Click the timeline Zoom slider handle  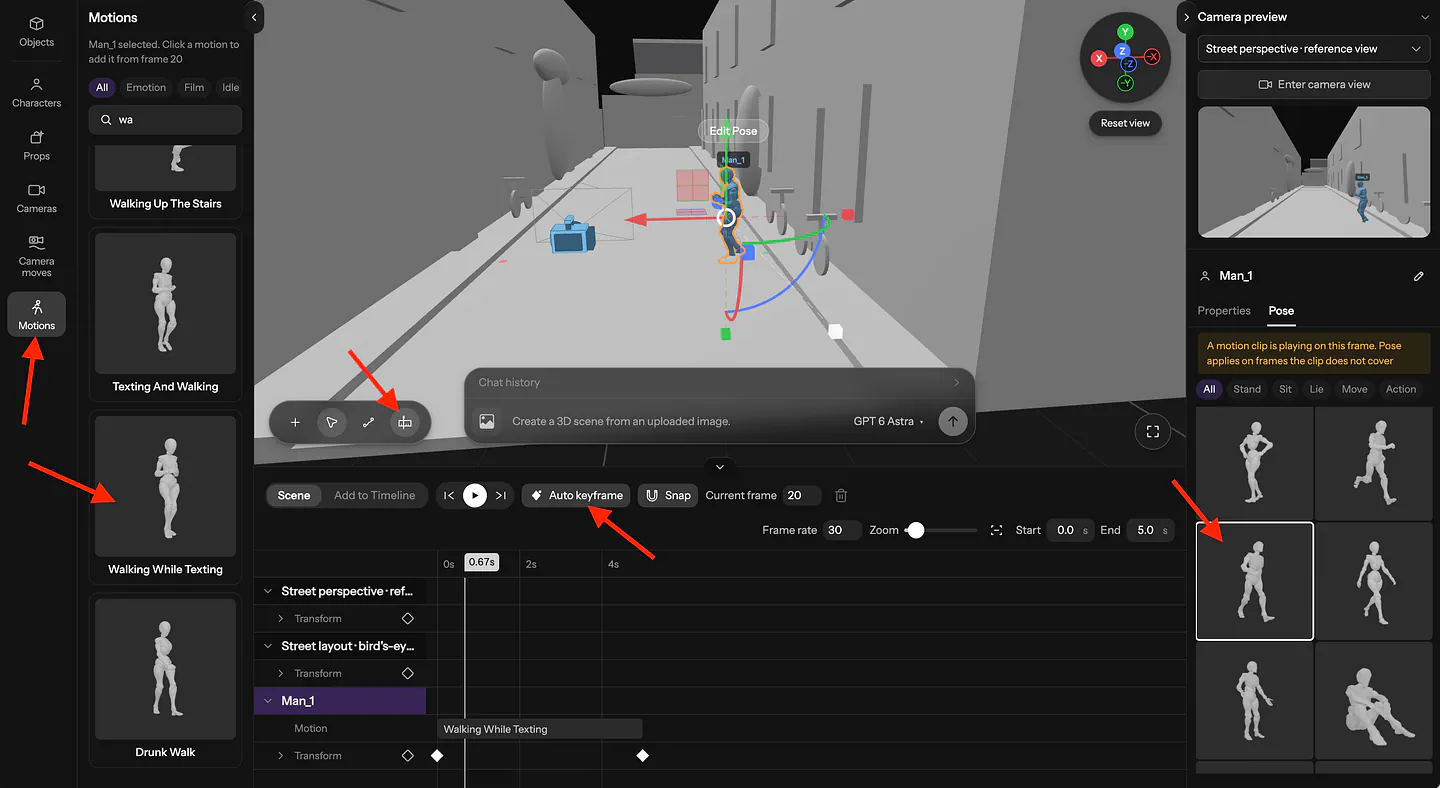click(915, 530)
